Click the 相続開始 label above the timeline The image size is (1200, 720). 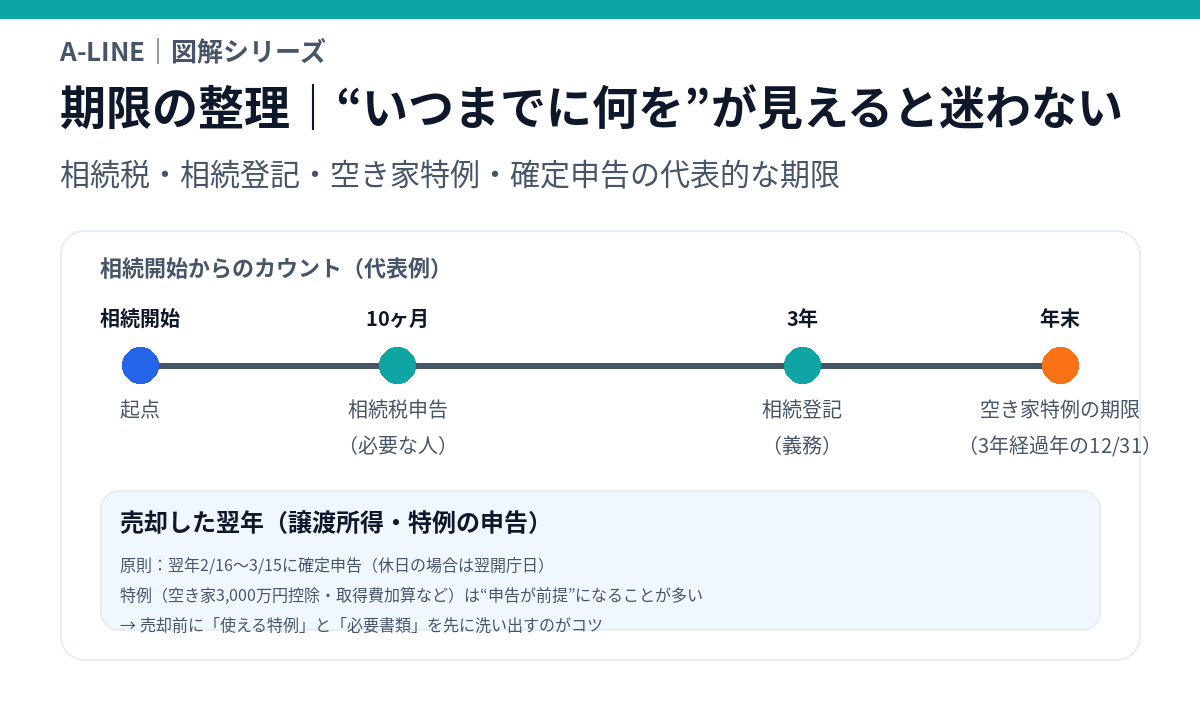140,319
